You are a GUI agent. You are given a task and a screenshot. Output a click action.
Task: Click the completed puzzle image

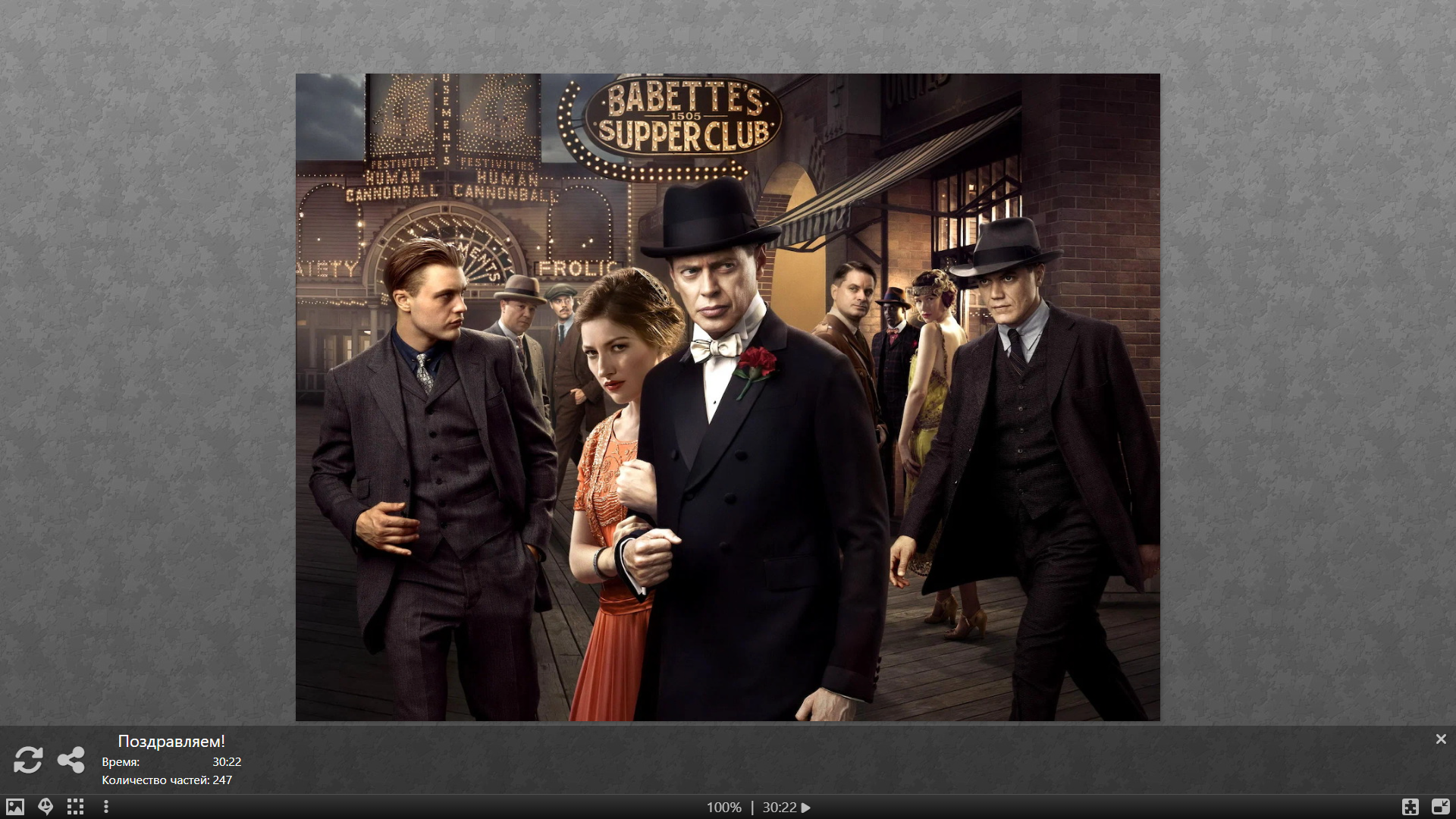tap(728, 397)
